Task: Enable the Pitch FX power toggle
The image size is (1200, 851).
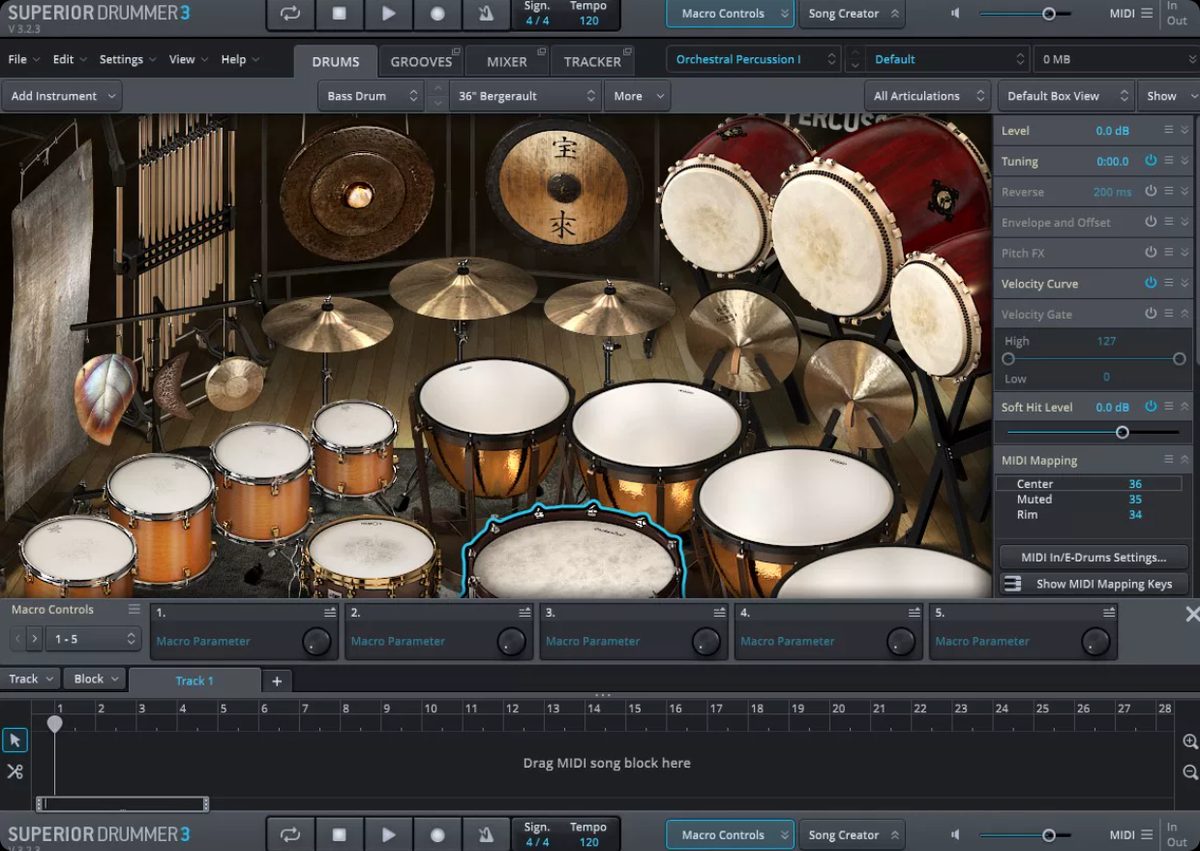Action: [1150, 252]
